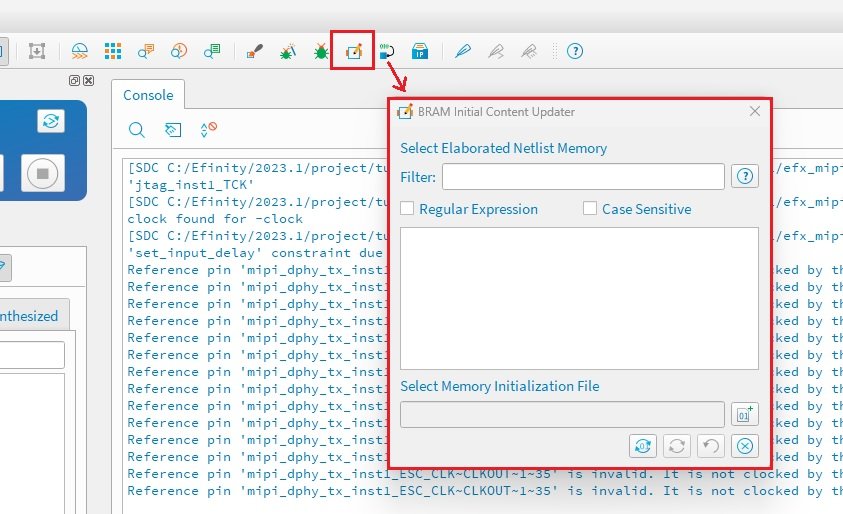
Task: Close the BRAM Initial Content Updater dialog
Action: point(755,111)
